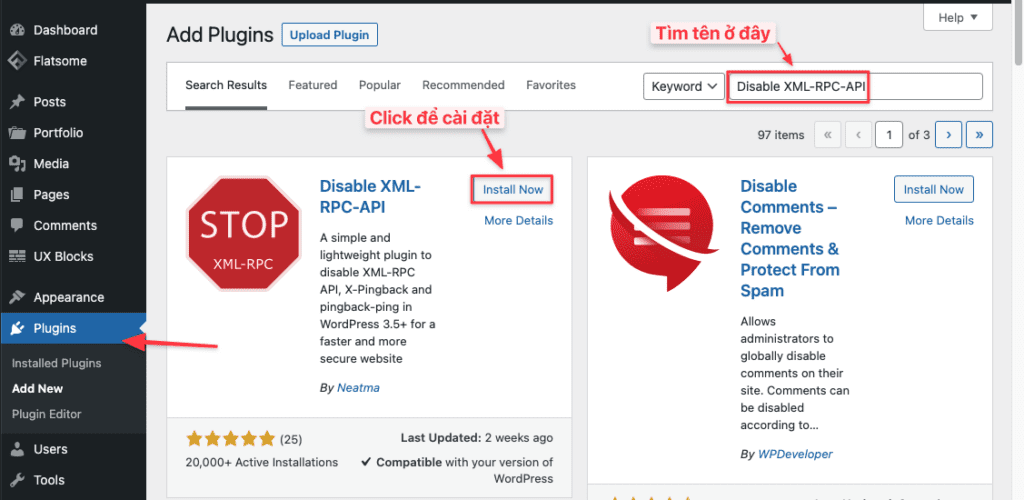The height and width of the screenshot is (500, 1024).
Task: Click the 'Add Plugins' page heading
Action: (220, 35)
